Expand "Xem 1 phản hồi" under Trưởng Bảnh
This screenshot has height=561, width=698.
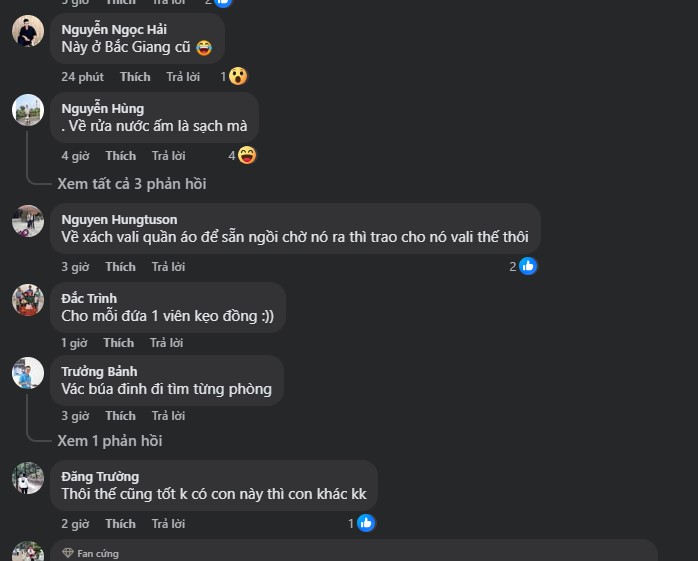pos(110,441)
